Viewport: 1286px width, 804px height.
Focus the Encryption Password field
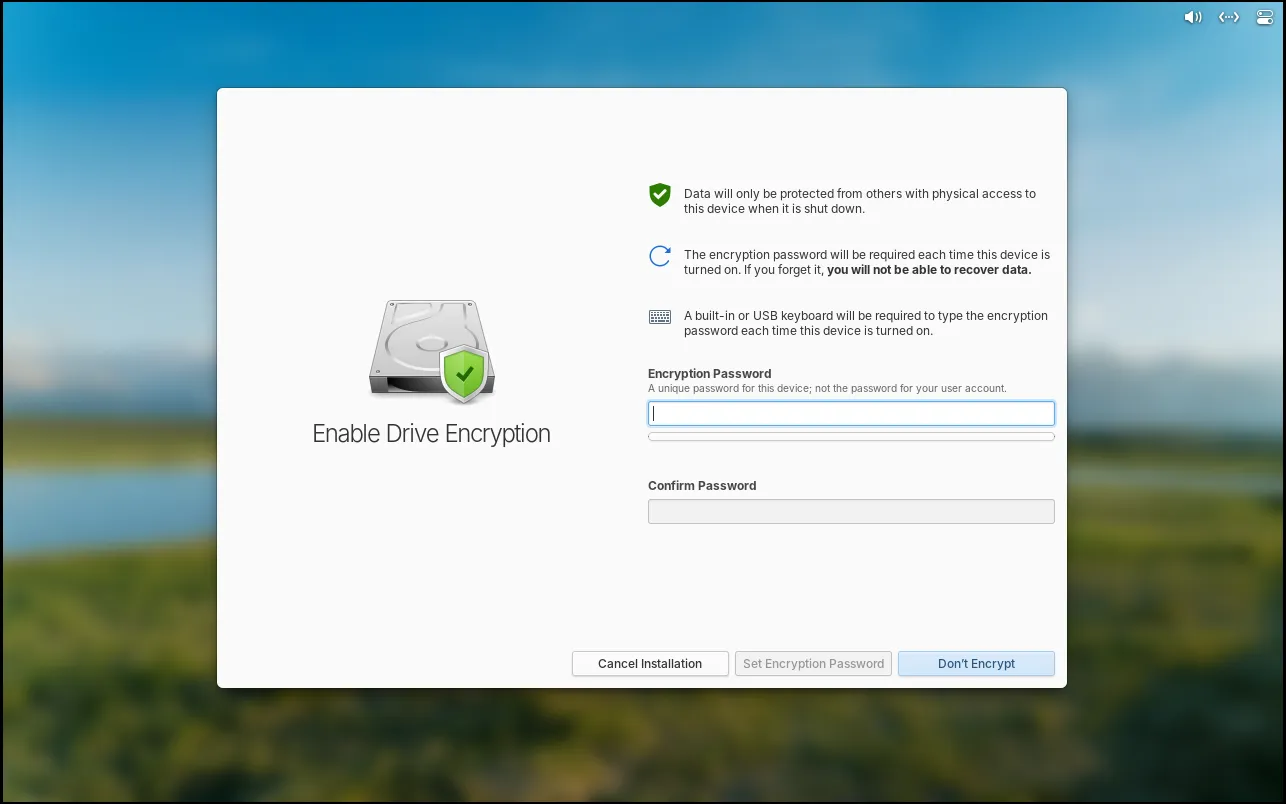click(850, 414)
